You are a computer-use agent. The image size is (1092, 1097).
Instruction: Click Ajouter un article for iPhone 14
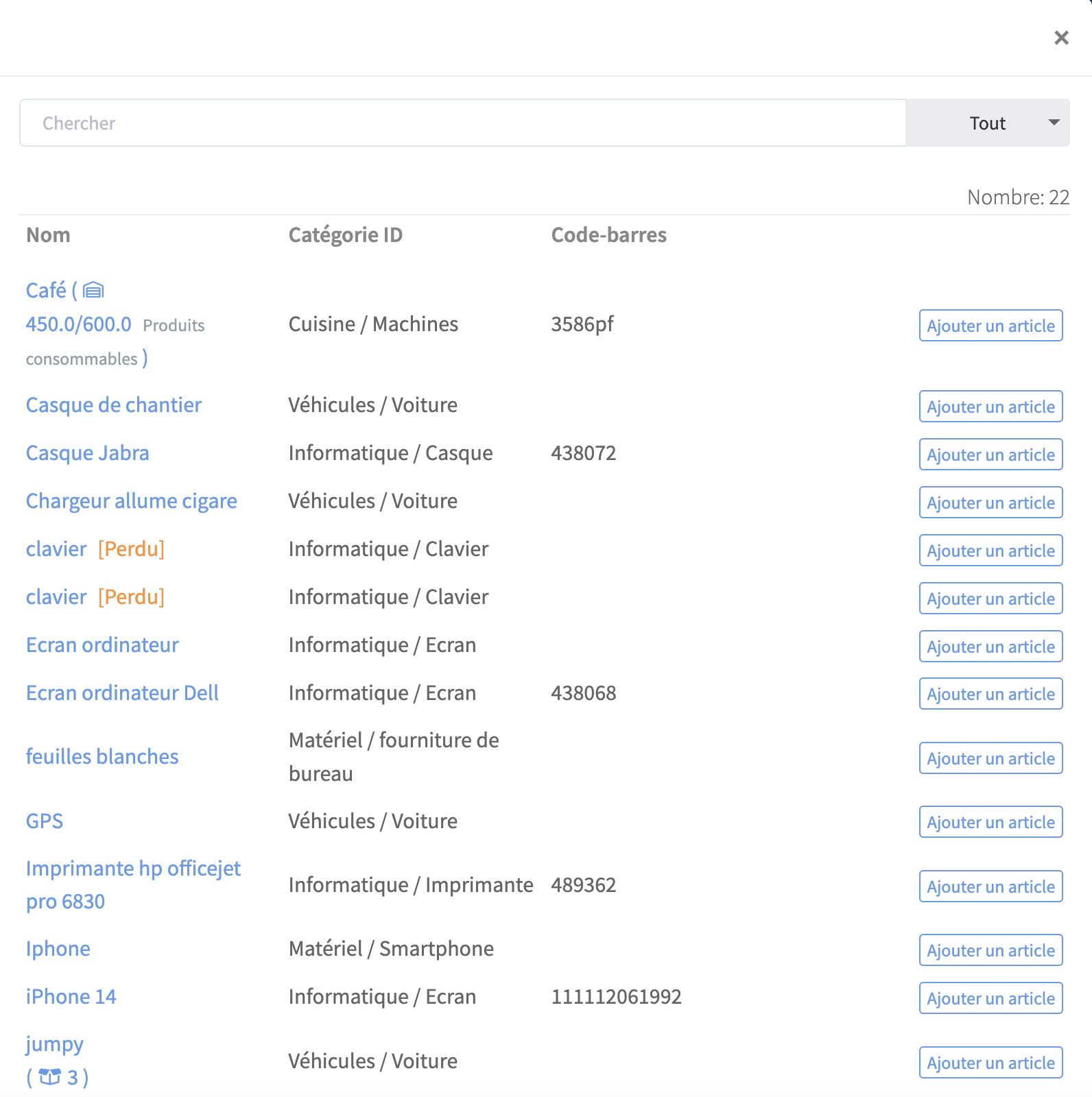[991, 998]
